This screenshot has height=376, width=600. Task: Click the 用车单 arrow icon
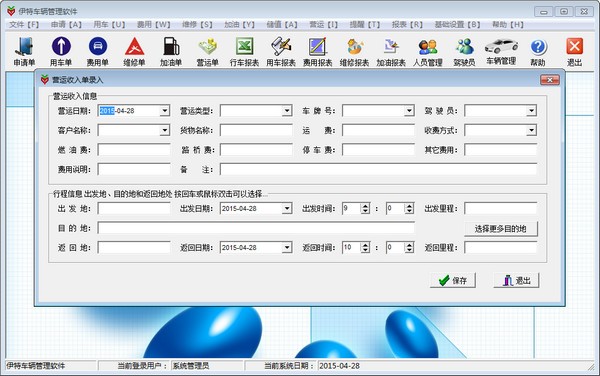pyautogui.click(x=61, y=51)
